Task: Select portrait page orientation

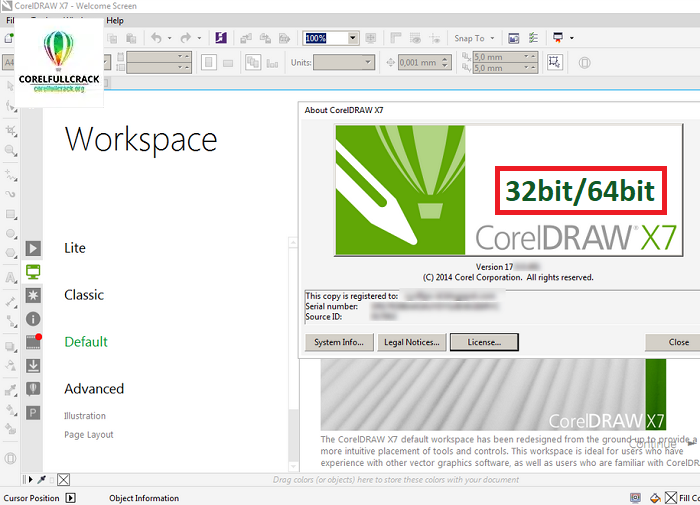Action: [x=208, y=63]
